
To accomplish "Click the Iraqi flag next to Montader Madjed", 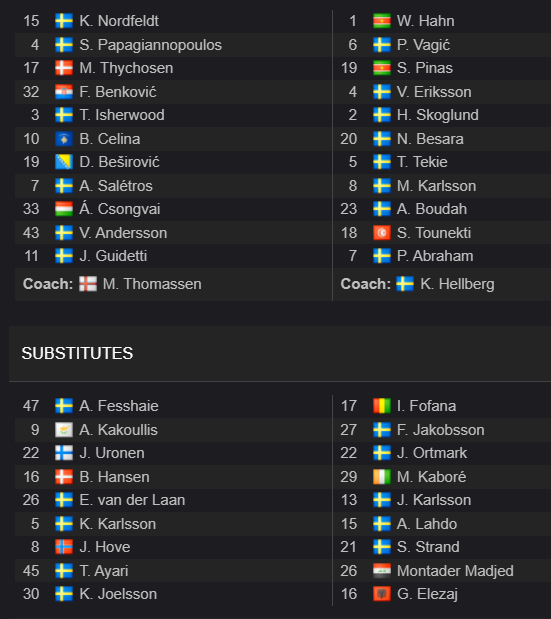I will (382, 570).
